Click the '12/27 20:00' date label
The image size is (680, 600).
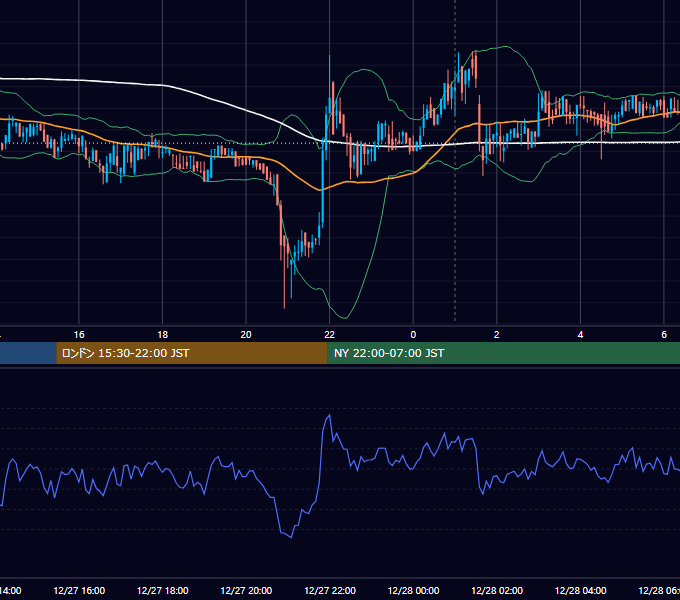coord(246,590)
